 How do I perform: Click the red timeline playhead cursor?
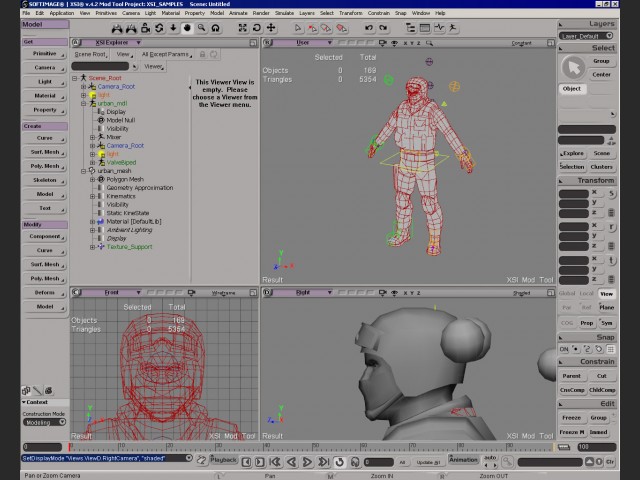click(x=70, y=447)
